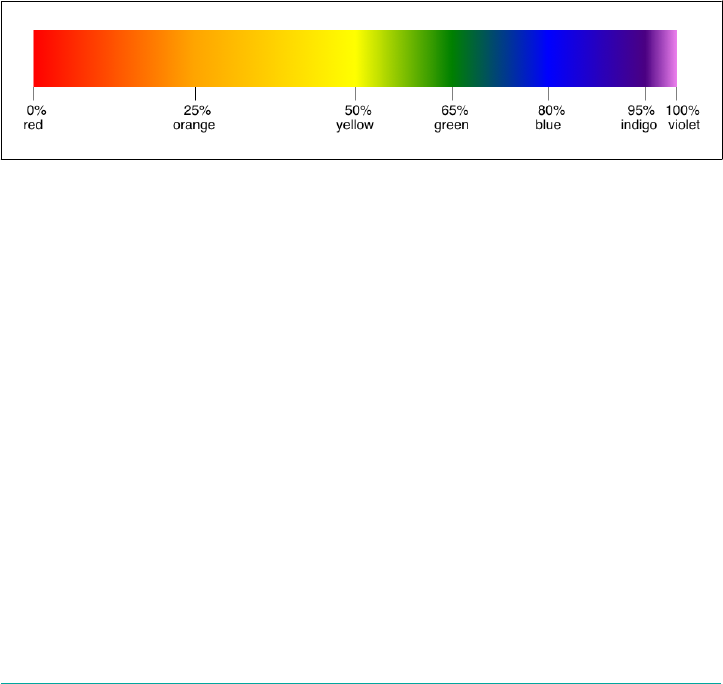Click the gradient bar's pure red start
This screenshot has height=684, width=723.
[x=35, y=58]
